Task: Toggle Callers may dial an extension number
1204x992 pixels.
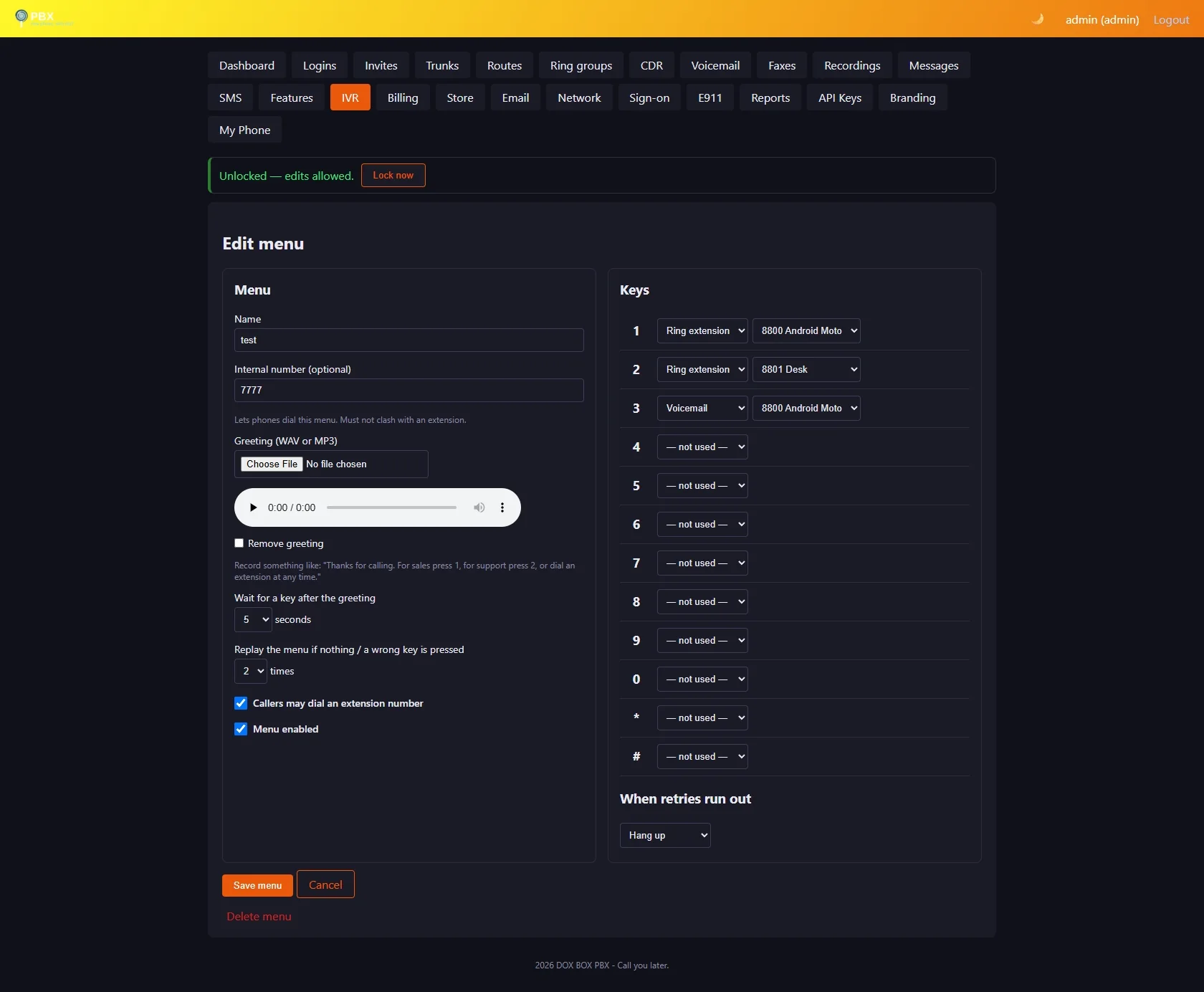Action: pos(241,703)
